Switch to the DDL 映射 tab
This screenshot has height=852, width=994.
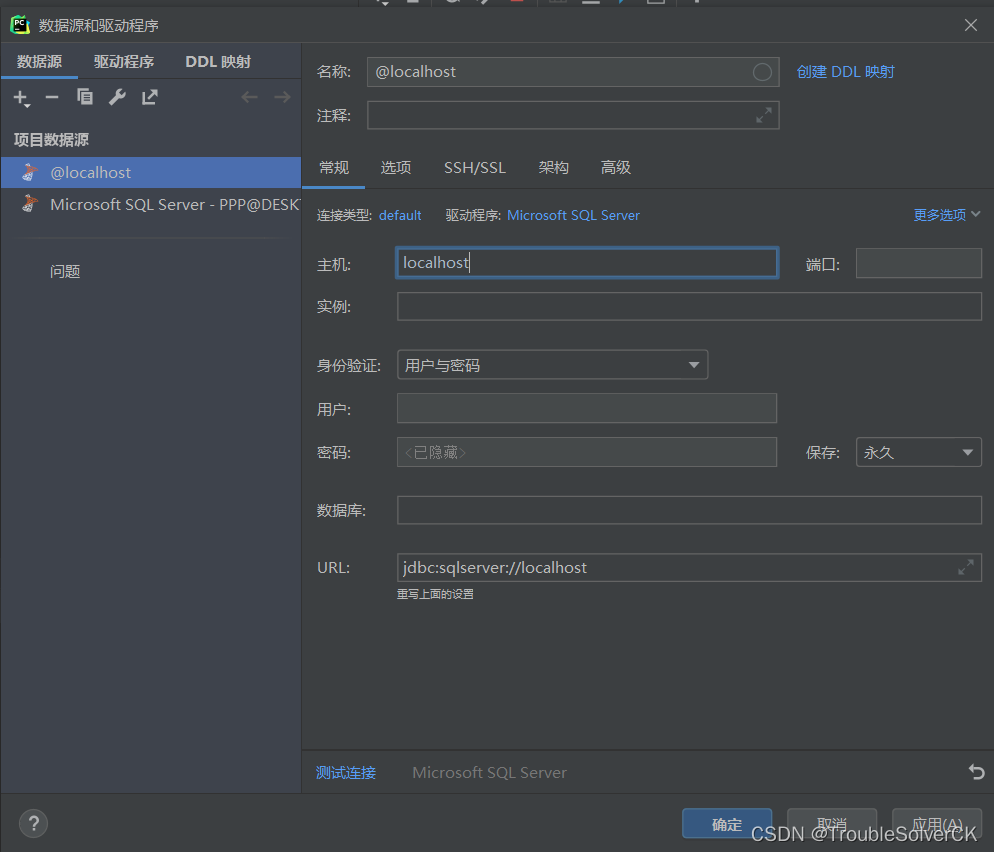[x=217, y=61]
